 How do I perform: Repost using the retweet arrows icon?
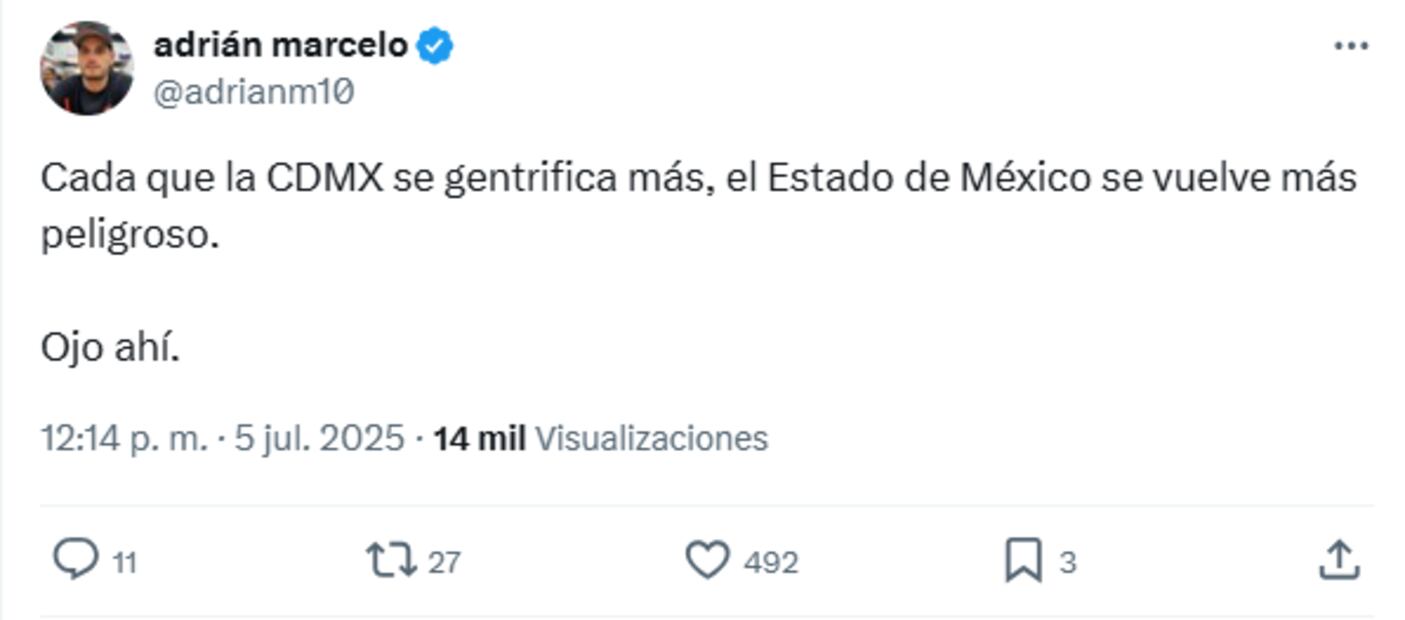pyautogui.click(x=391, y=560)
